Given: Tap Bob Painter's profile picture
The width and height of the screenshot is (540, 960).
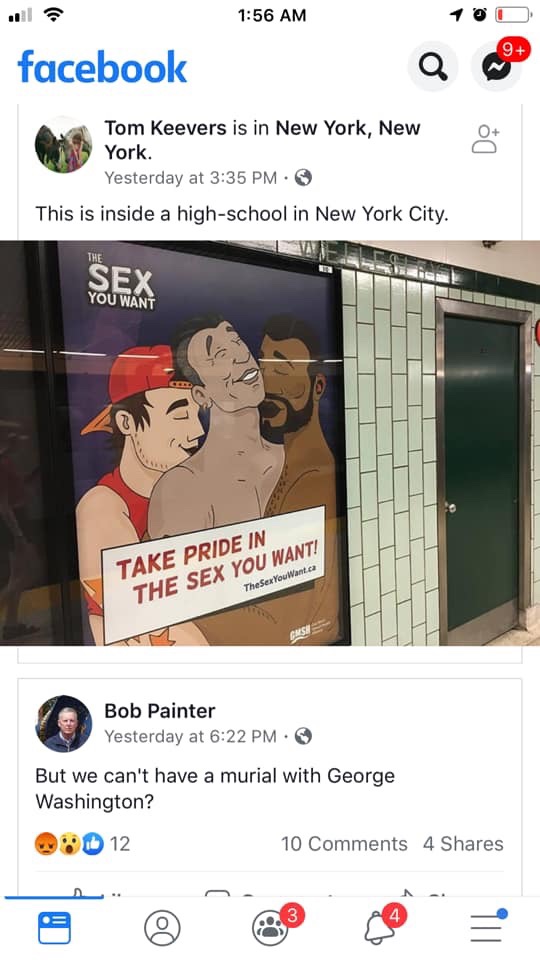Looking at the screenshot, I should pyautogui.click(x=64, y=724).
